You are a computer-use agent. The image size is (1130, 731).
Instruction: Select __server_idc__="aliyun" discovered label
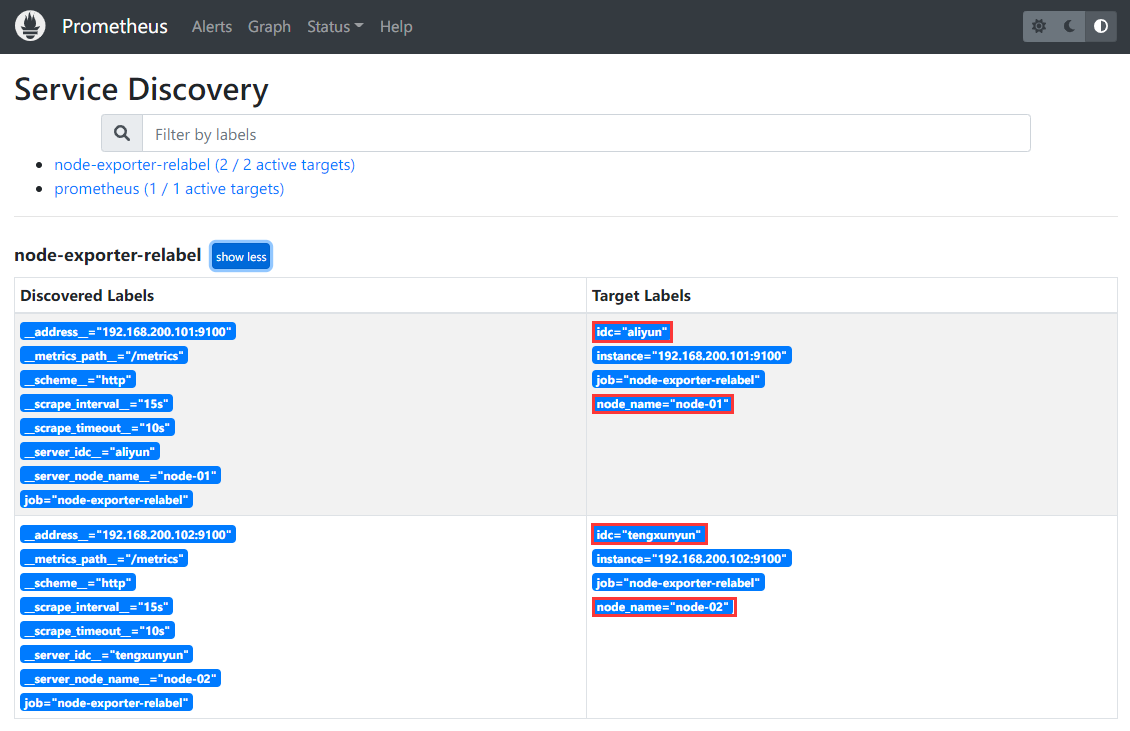[90, 452]
